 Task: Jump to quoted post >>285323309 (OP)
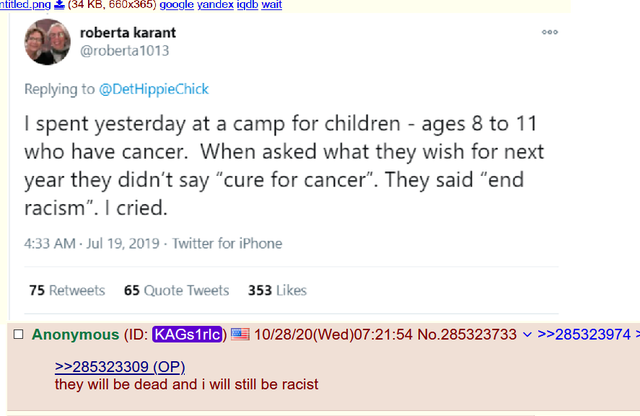tap(119, 366)
